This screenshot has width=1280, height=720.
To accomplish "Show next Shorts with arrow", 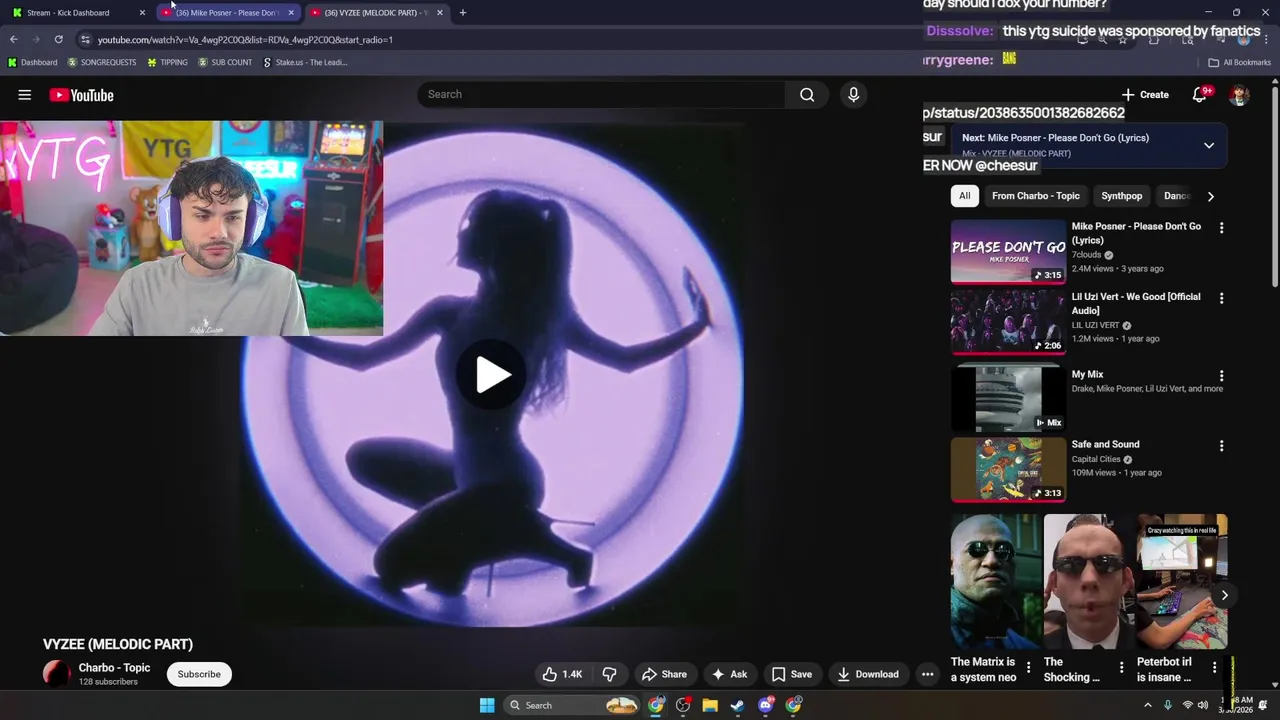I will click(x=1224, y=595).
